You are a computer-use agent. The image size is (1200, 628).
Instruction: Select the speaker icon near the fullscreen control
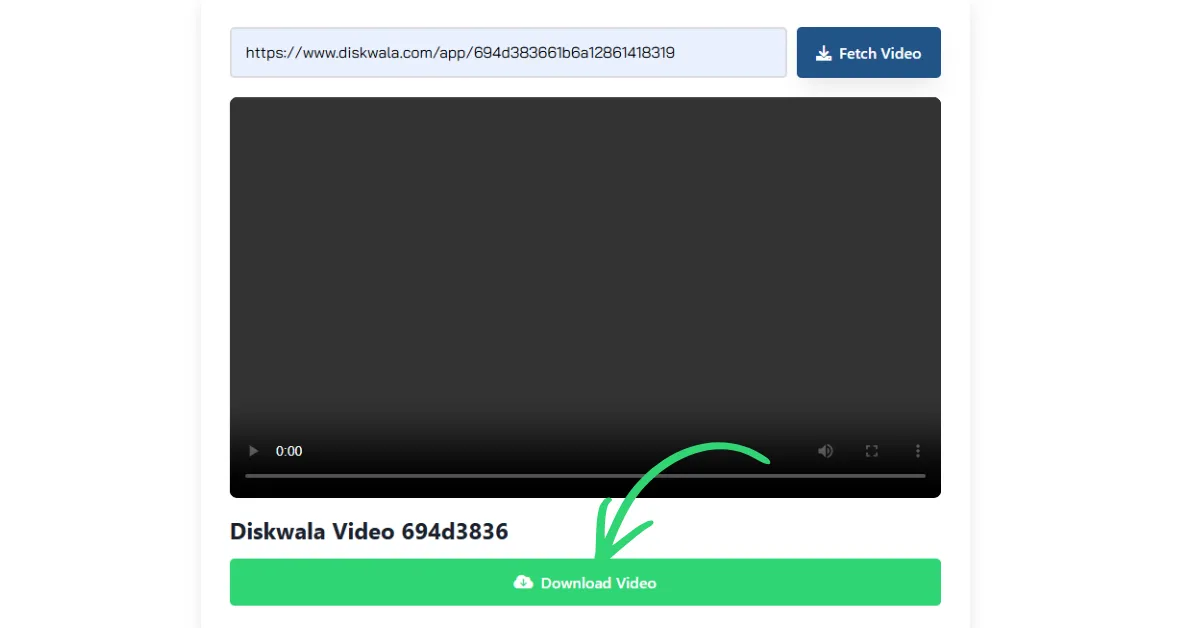(x=825, y=451)
